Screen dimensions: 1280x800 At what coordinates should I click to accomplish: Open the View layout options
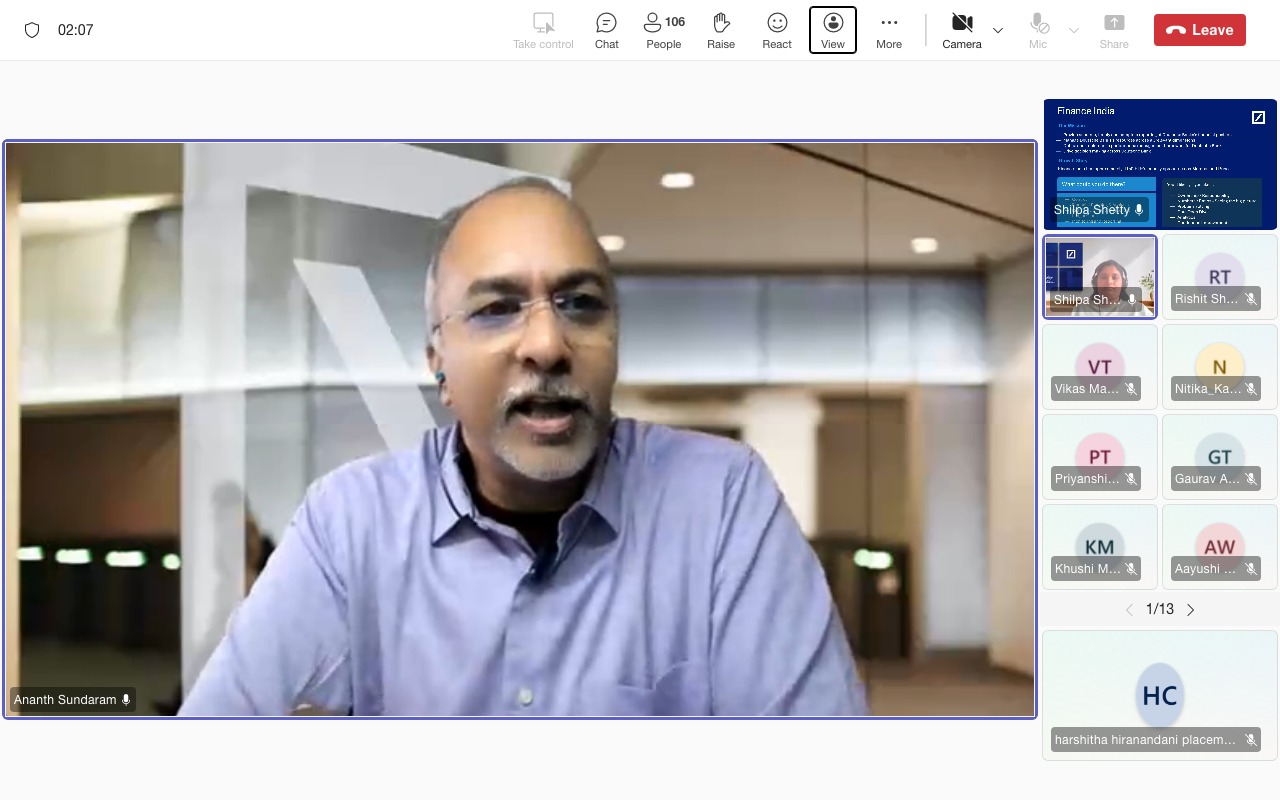pyautogui.click(x=832, y=30)
